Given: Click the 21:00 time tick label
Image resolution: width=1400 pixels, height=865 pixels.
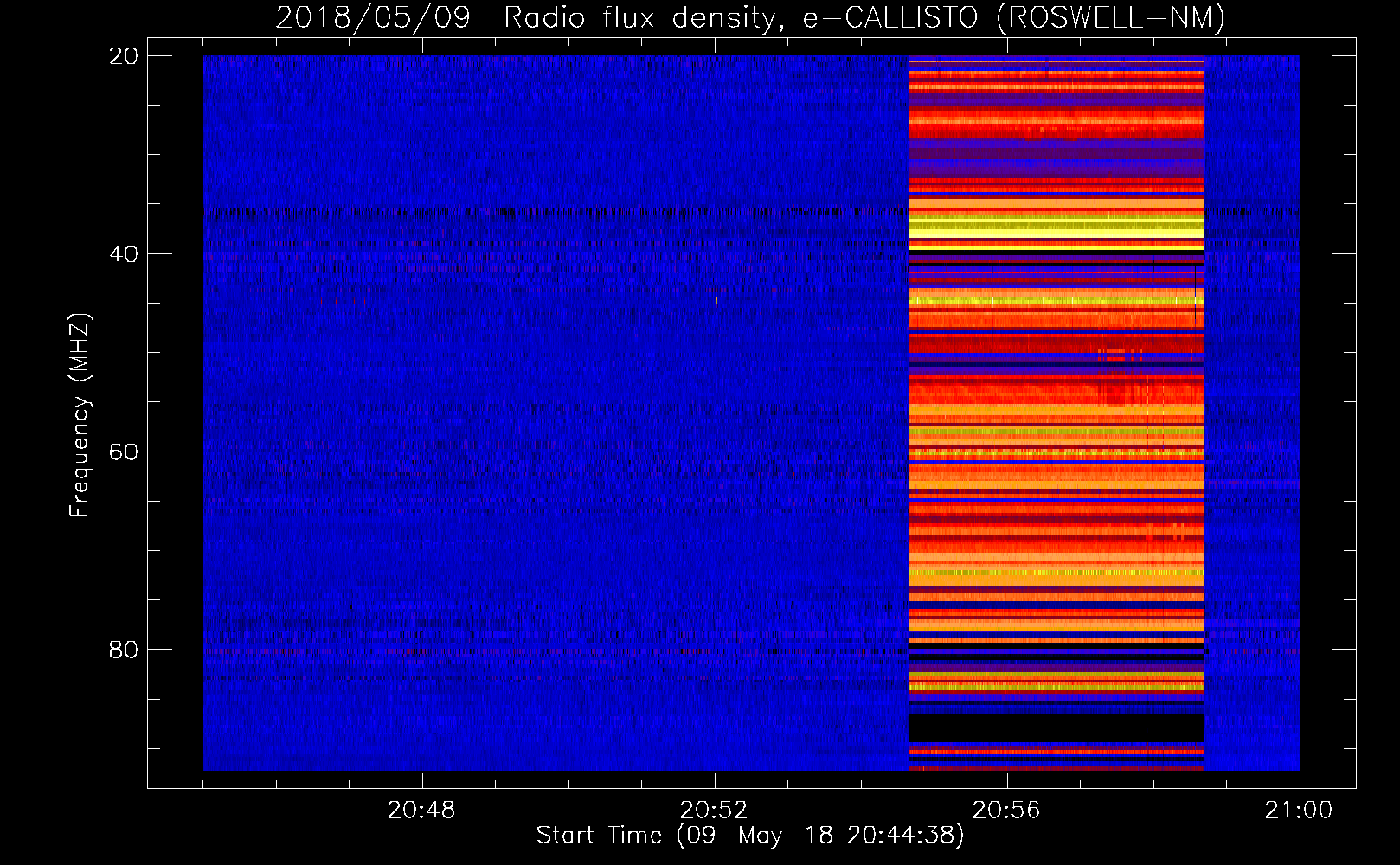Looking at the screenshot, I should [x=1299, y=811].
